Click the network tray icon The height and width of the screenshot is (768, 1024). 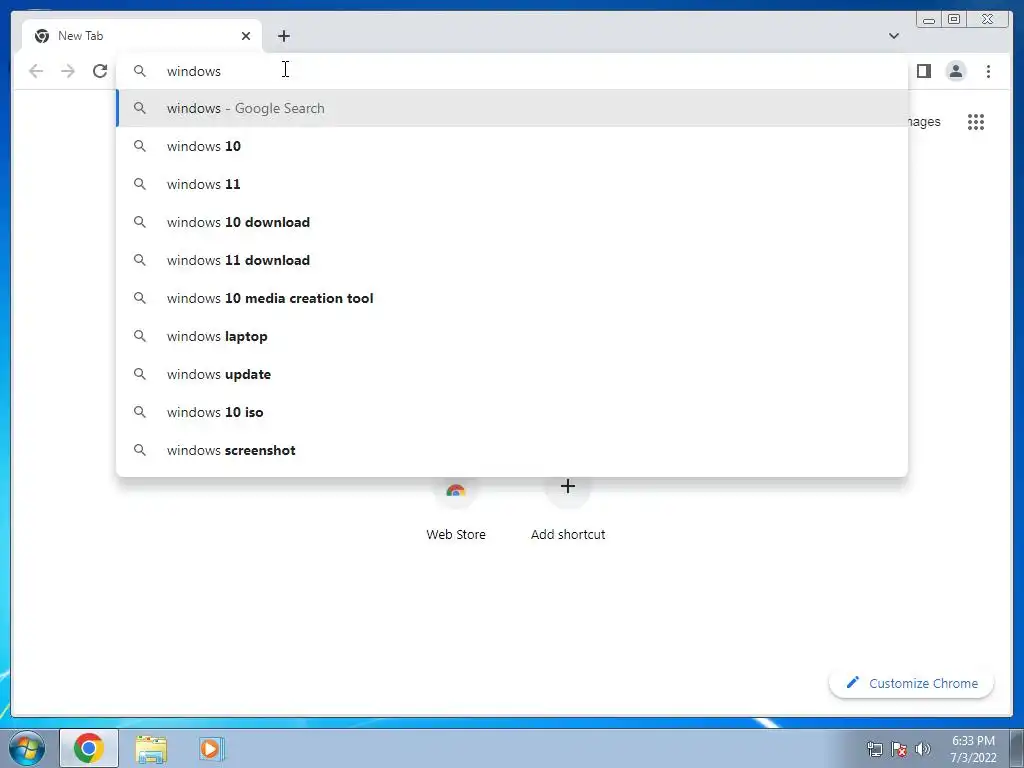[x=874, y=749]
